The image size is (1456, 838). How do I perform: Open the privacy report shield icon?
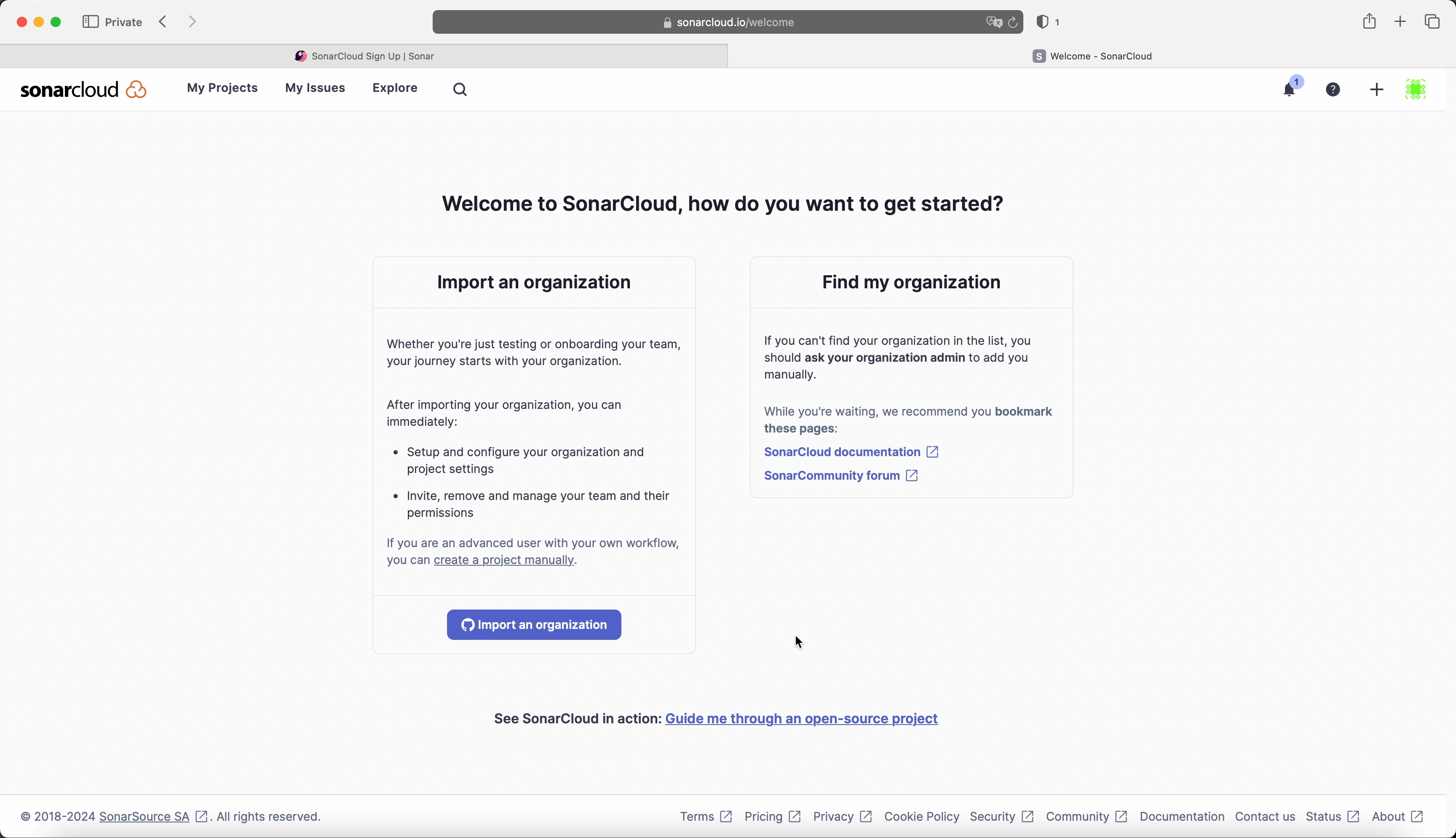pos(1042,22)
